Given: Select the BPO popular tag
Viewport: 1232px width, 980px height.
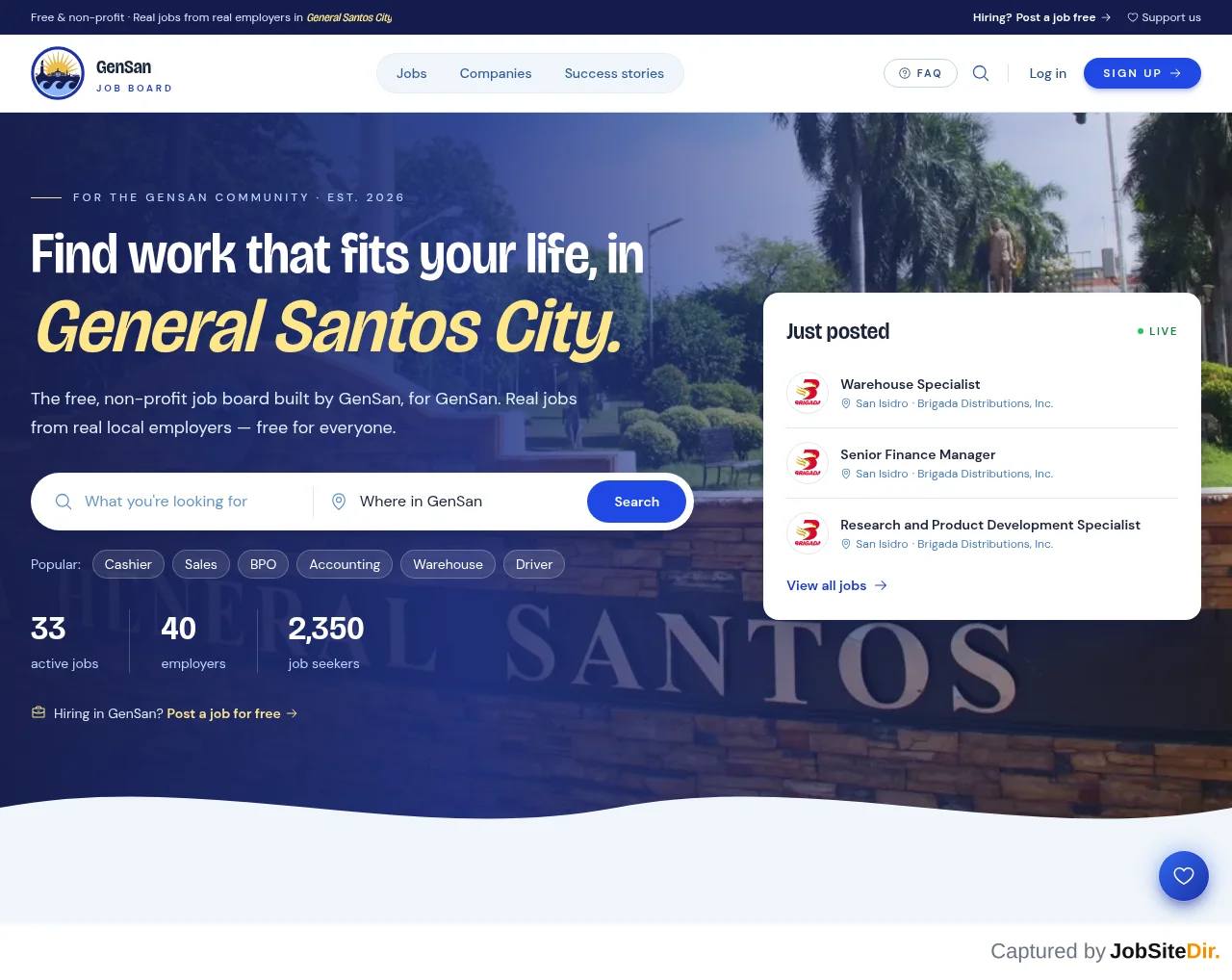Looking at the screenshot, I should tap(263, 564).
